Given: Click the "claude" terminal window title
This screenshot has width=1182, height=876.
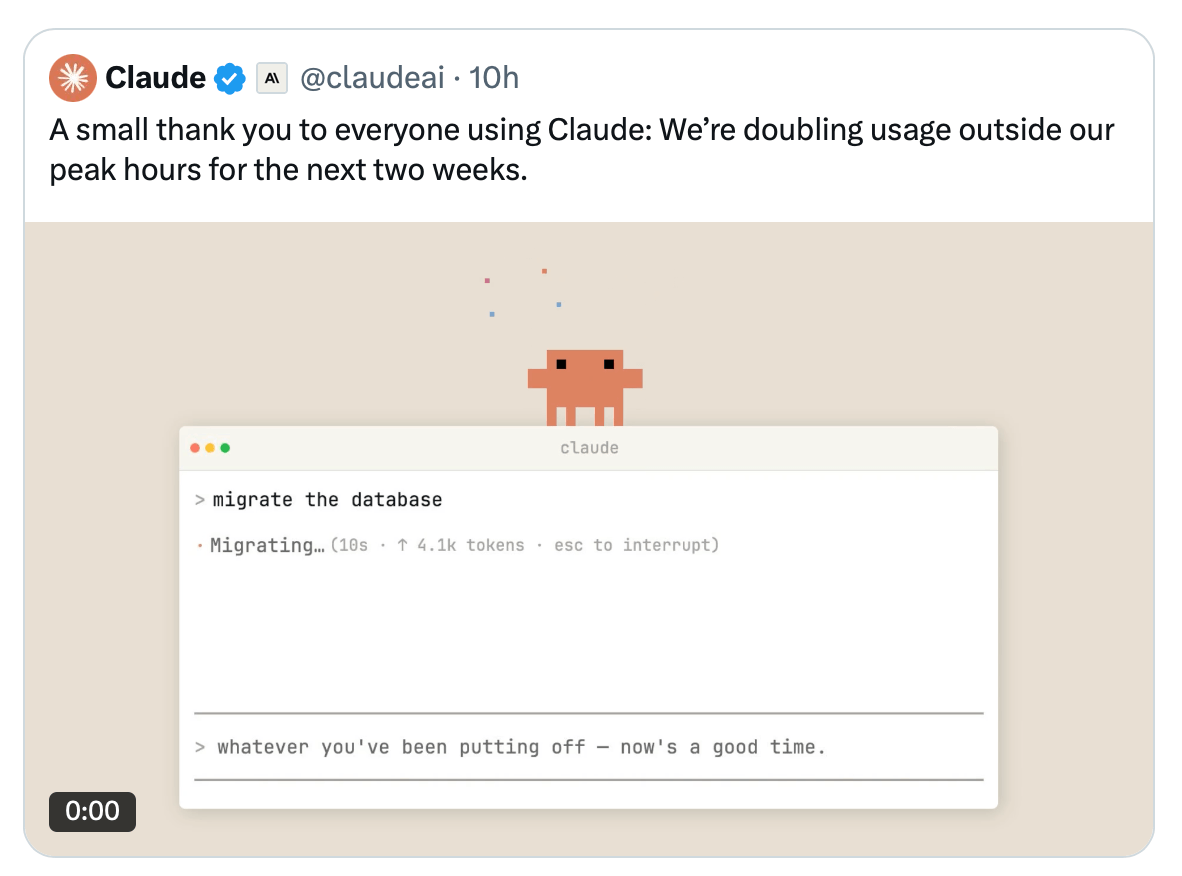Looking at the screenshot, I should [x=589, y=448].
